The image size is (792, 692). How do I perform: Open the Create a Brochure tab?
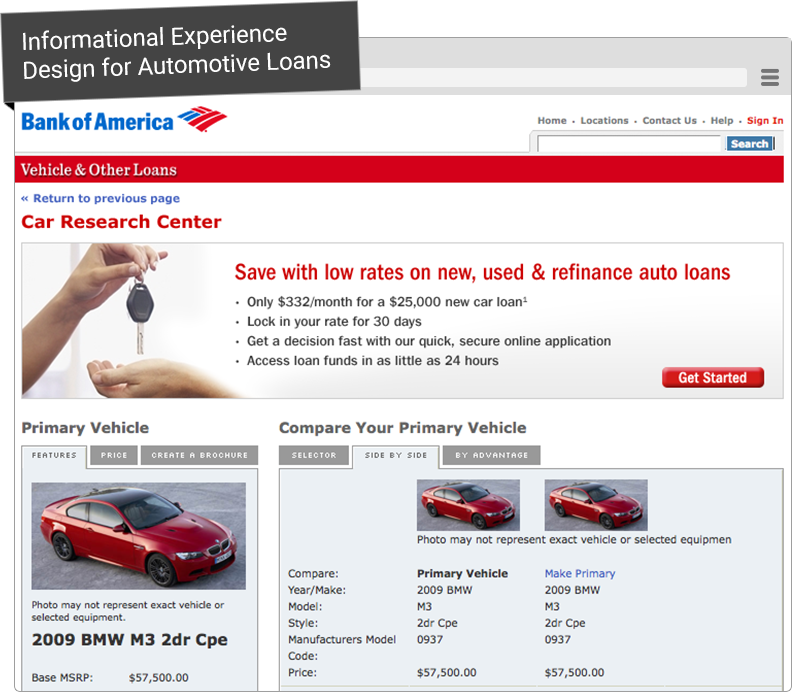pyautogui.click(x=200, y=455)
